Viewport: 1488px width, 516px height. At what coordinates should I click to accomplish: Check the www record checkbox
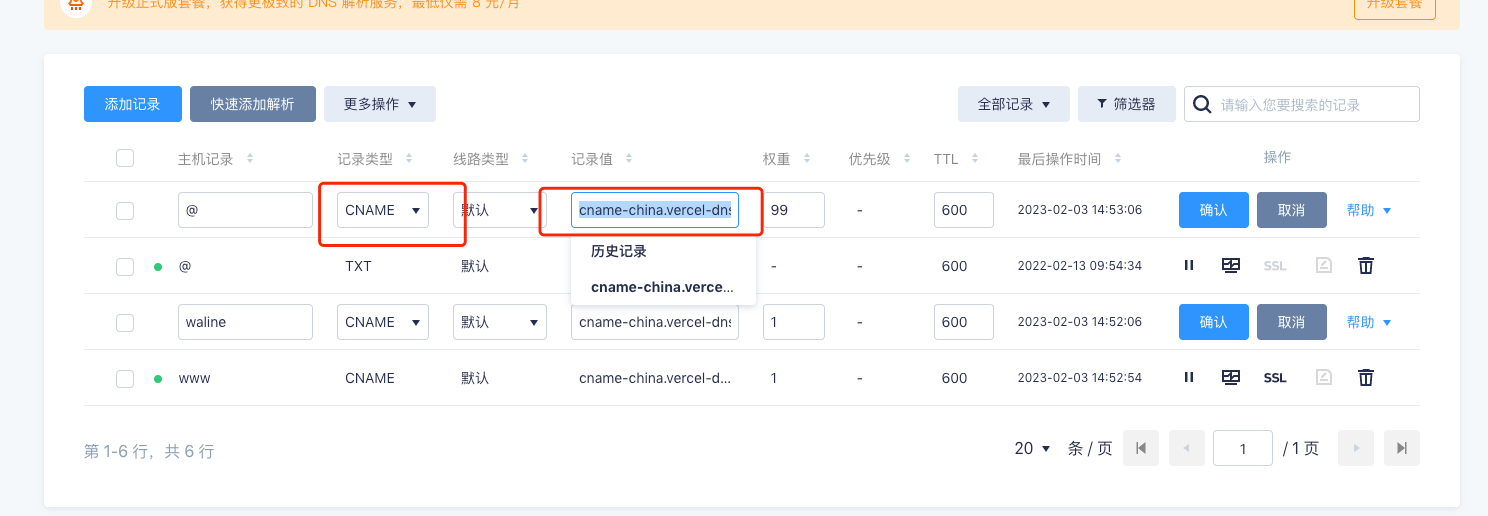125,378
